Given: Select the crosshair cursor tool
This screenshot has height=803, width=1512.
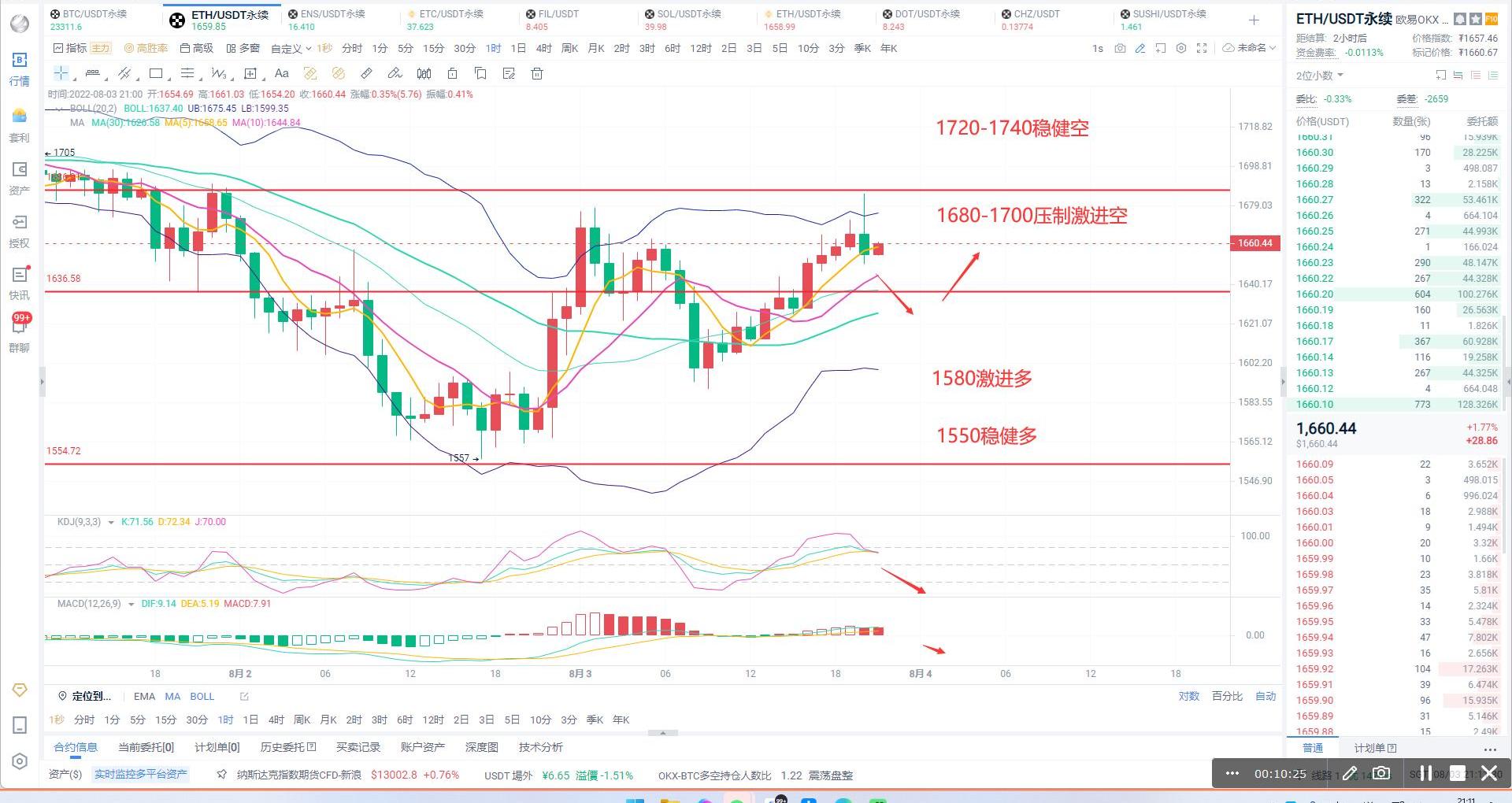Looking at the screenshot, I should click(61, 73).
